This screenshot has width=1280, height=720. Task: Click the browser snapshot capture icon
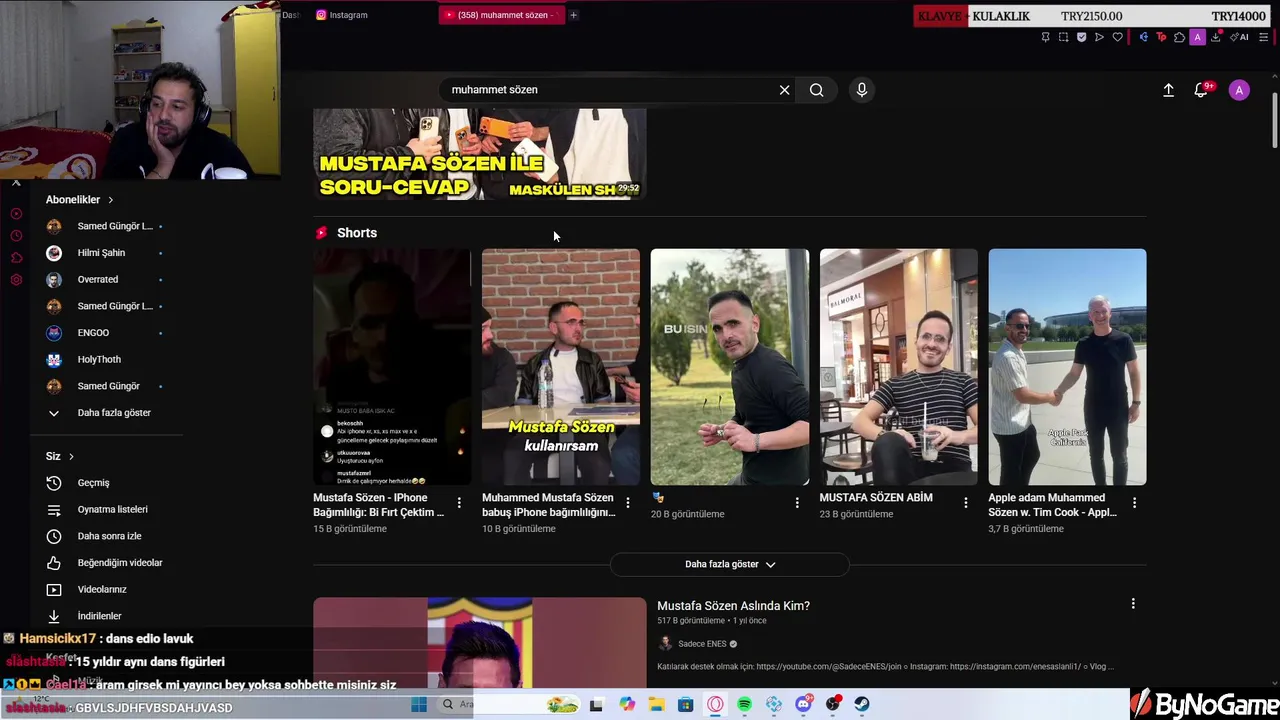[x=1064, y=37]
